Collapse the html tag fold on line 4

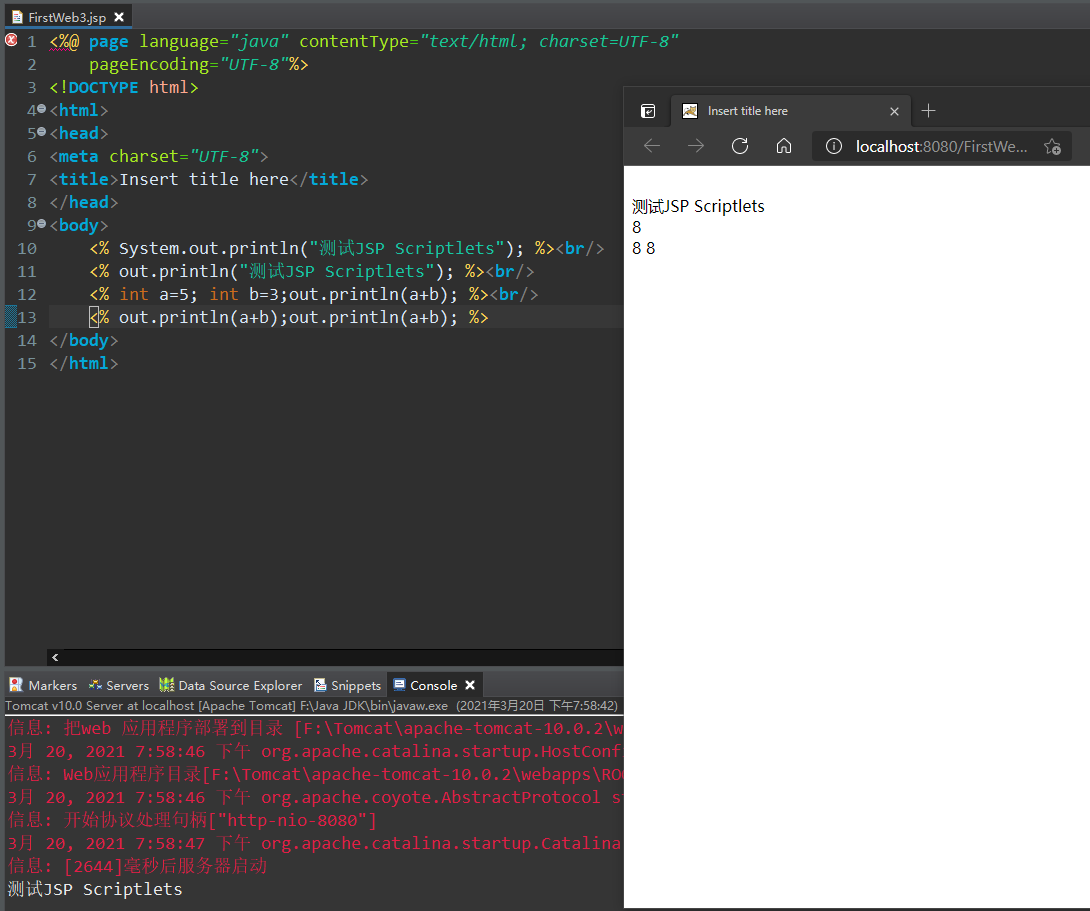tap(42, 108)
